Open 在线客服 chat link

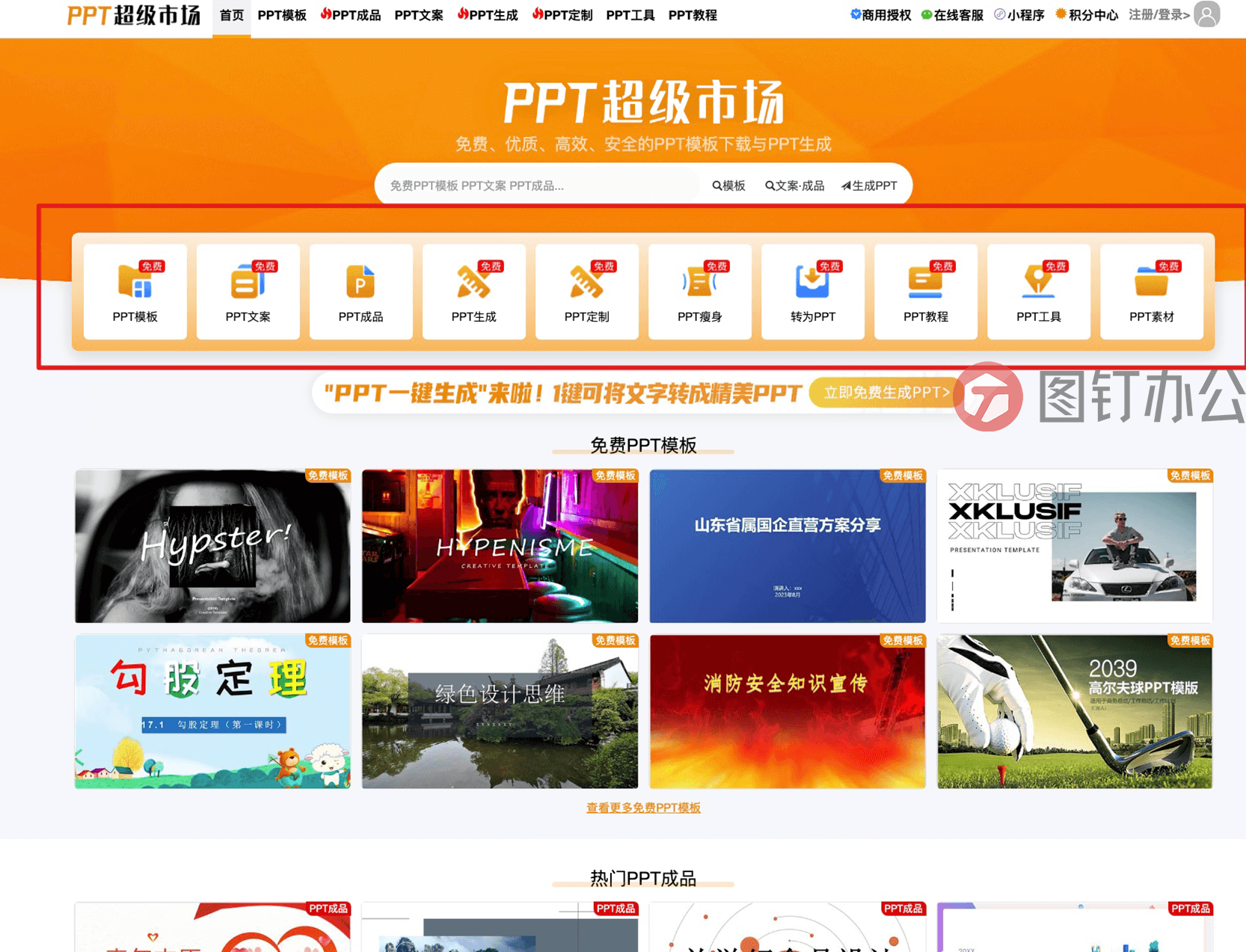tap(952, 15)
